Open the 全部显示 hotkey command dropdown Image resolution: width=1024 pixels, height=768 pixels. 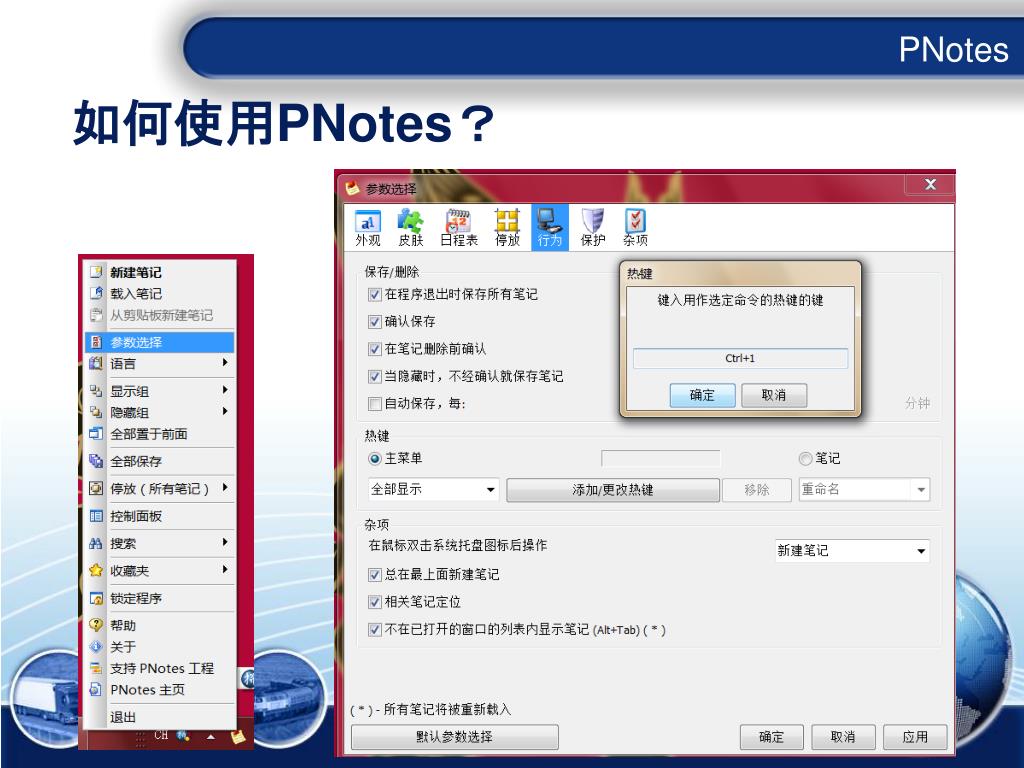[x=434, y=489]
